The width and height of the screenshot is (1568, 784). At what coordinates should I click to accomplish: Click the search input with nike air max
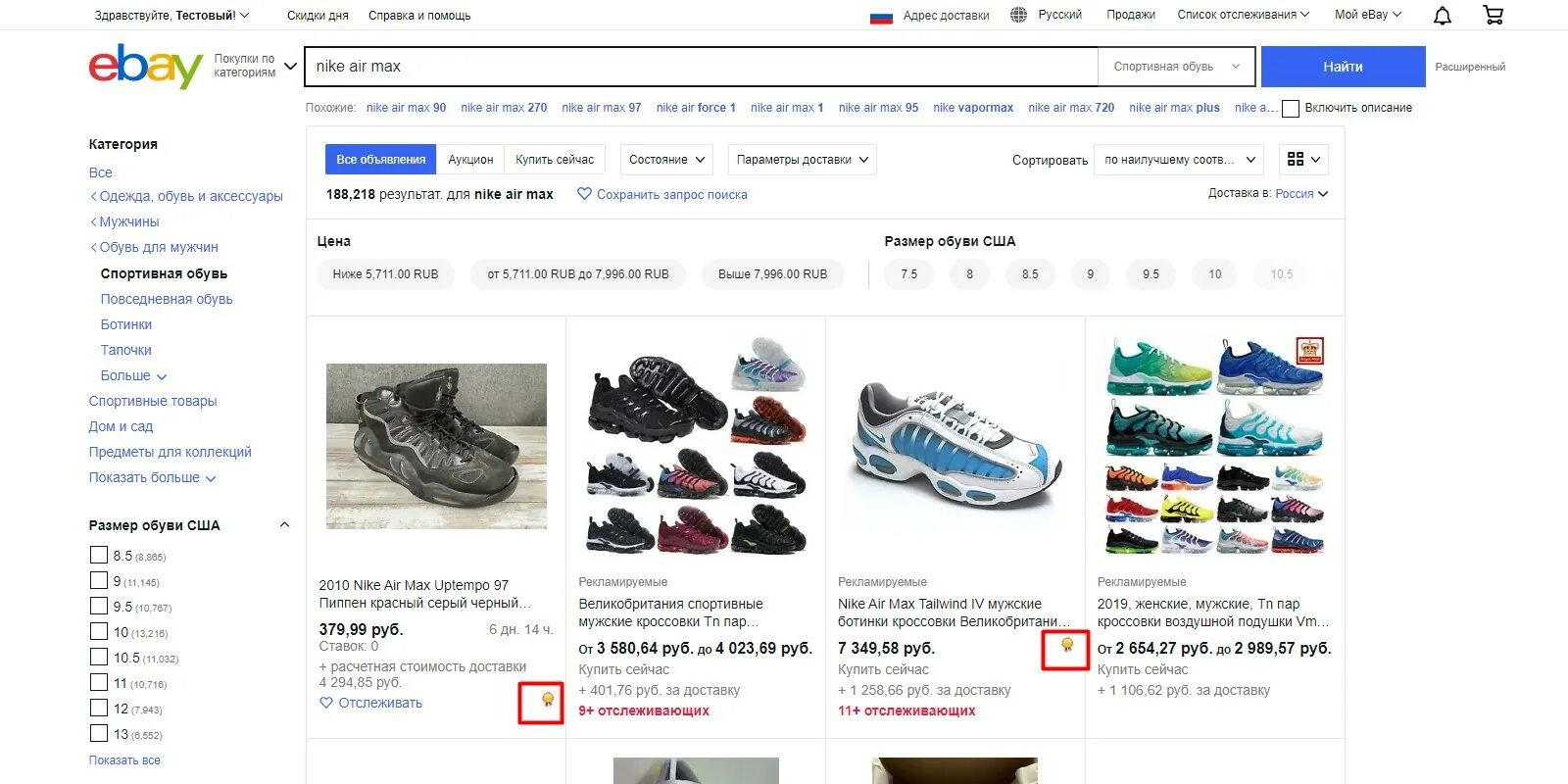[701, 67]
